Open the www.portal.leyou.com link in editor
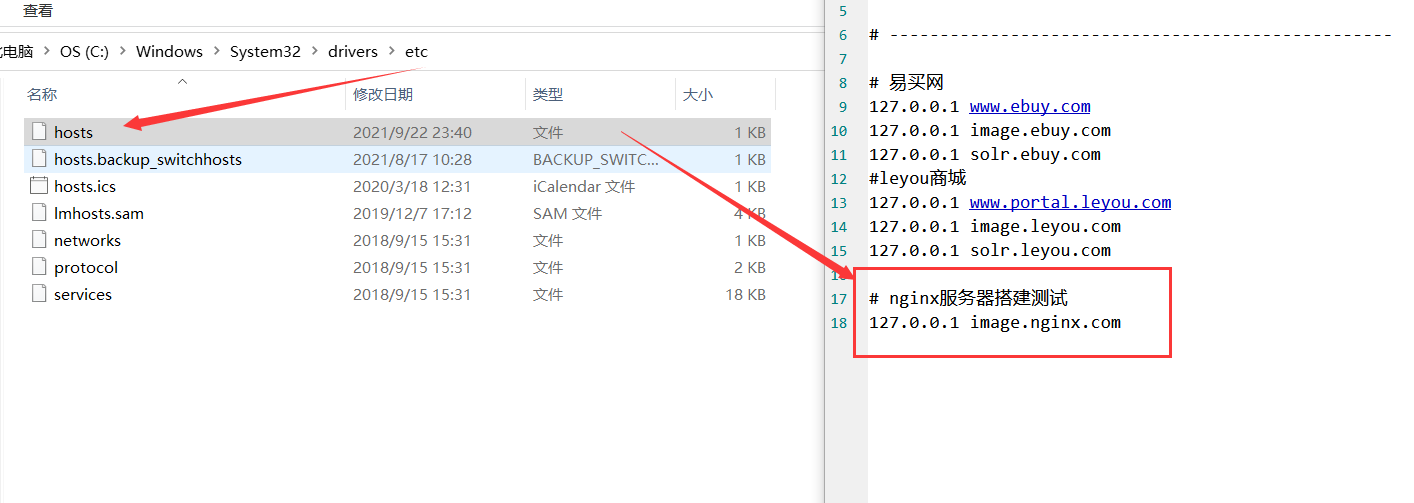Screen dimensions: 1414x503 pos(1070,202)
